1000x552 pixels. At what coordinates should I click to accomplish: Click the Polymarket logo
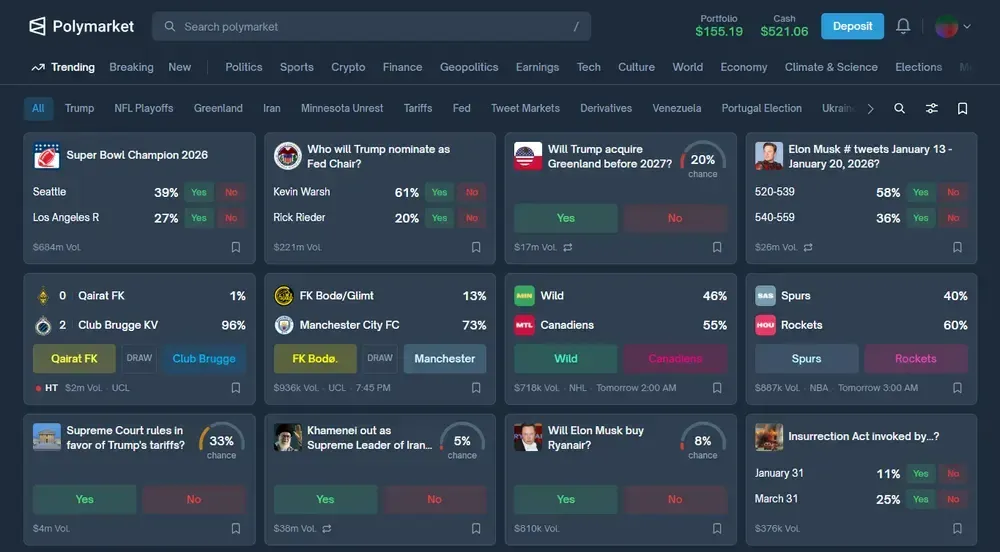[x=82, y=26]
